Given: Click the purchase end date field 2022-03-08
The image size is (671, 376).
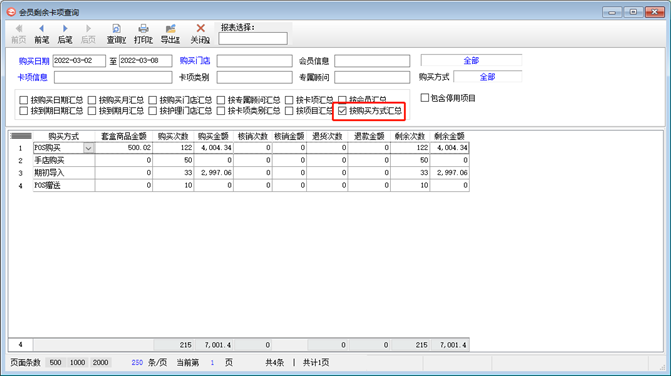Looking at the screenshot, I should (x=145, y=61).
